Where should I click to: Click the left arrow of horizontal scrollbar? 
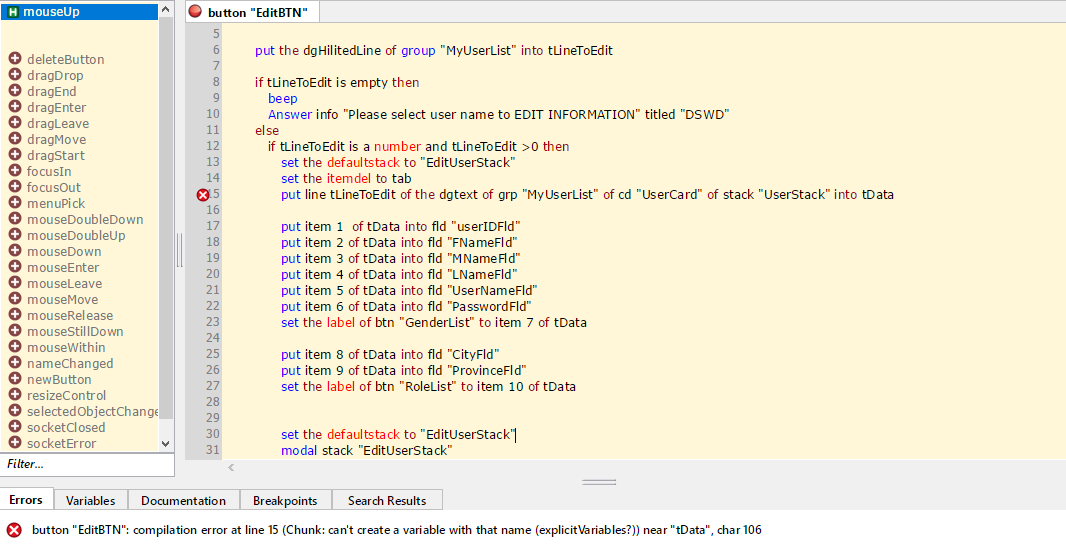[x=232, y=467]
